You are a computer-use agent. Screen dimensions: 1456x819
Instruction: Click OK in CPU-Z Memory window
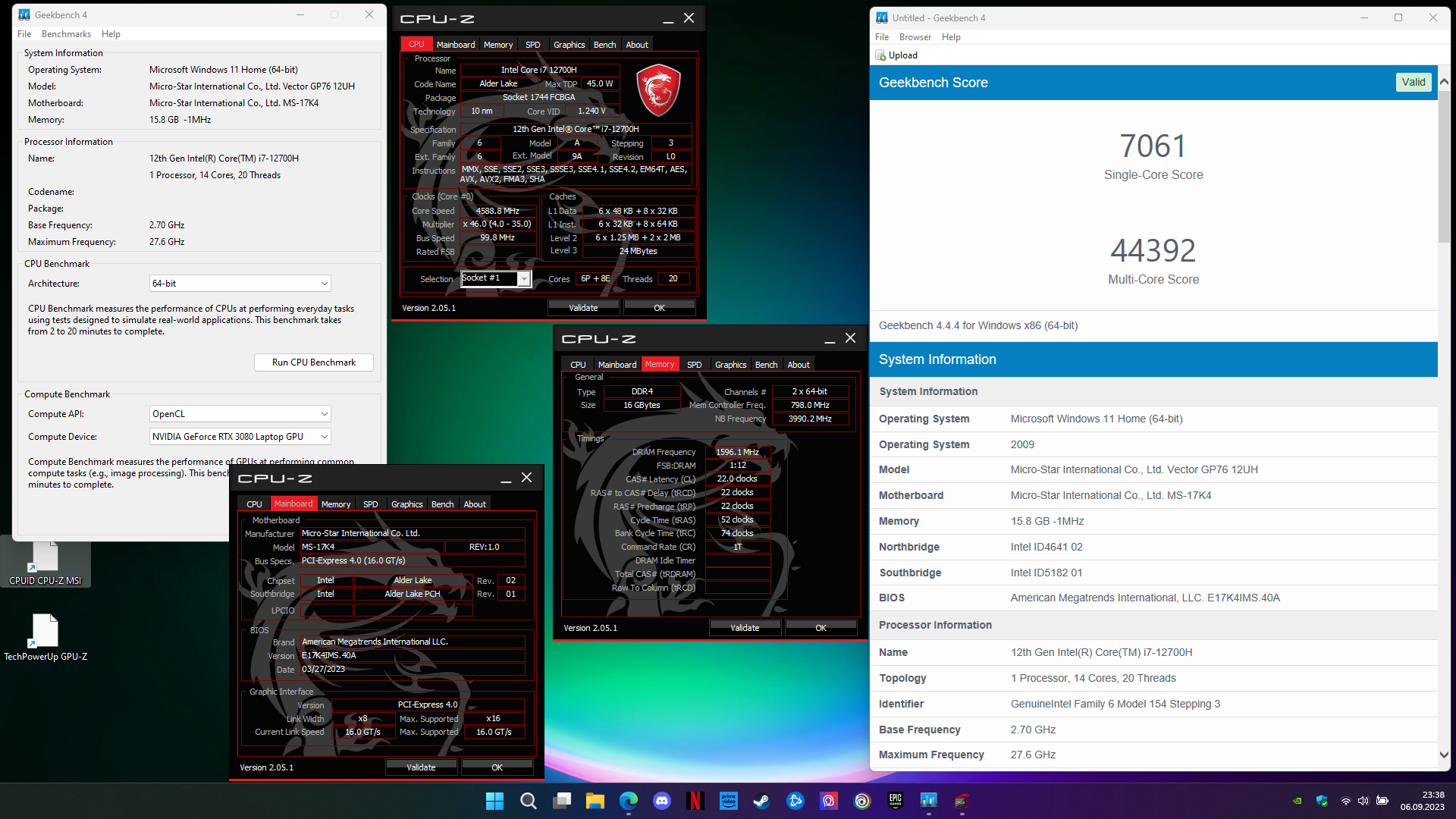[821, 628]
